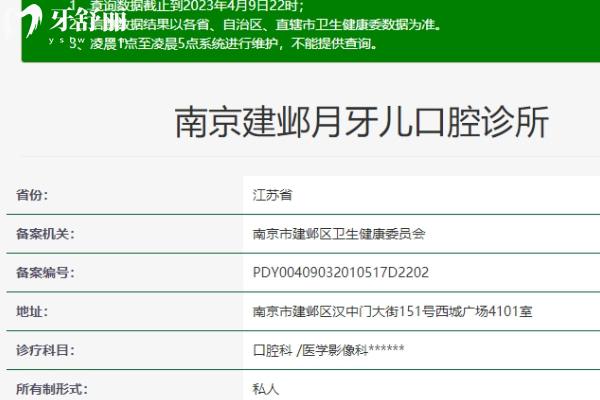Click notice line about 2023年4月9日22时 data cutoff
Screen dimensions: 600x400
tap(186, 6)
